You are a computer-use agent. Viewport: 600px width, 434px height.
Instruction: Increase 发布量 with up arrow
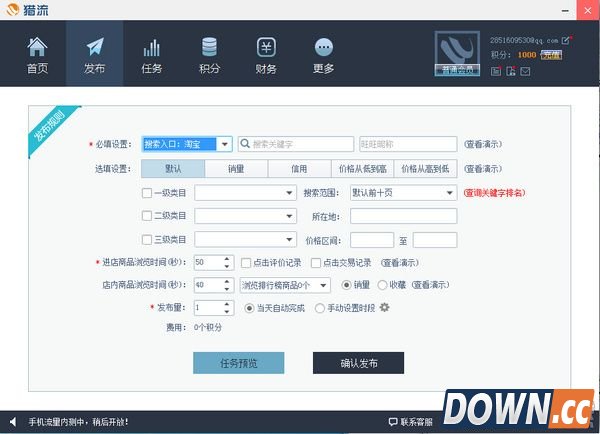coord(227,304)
